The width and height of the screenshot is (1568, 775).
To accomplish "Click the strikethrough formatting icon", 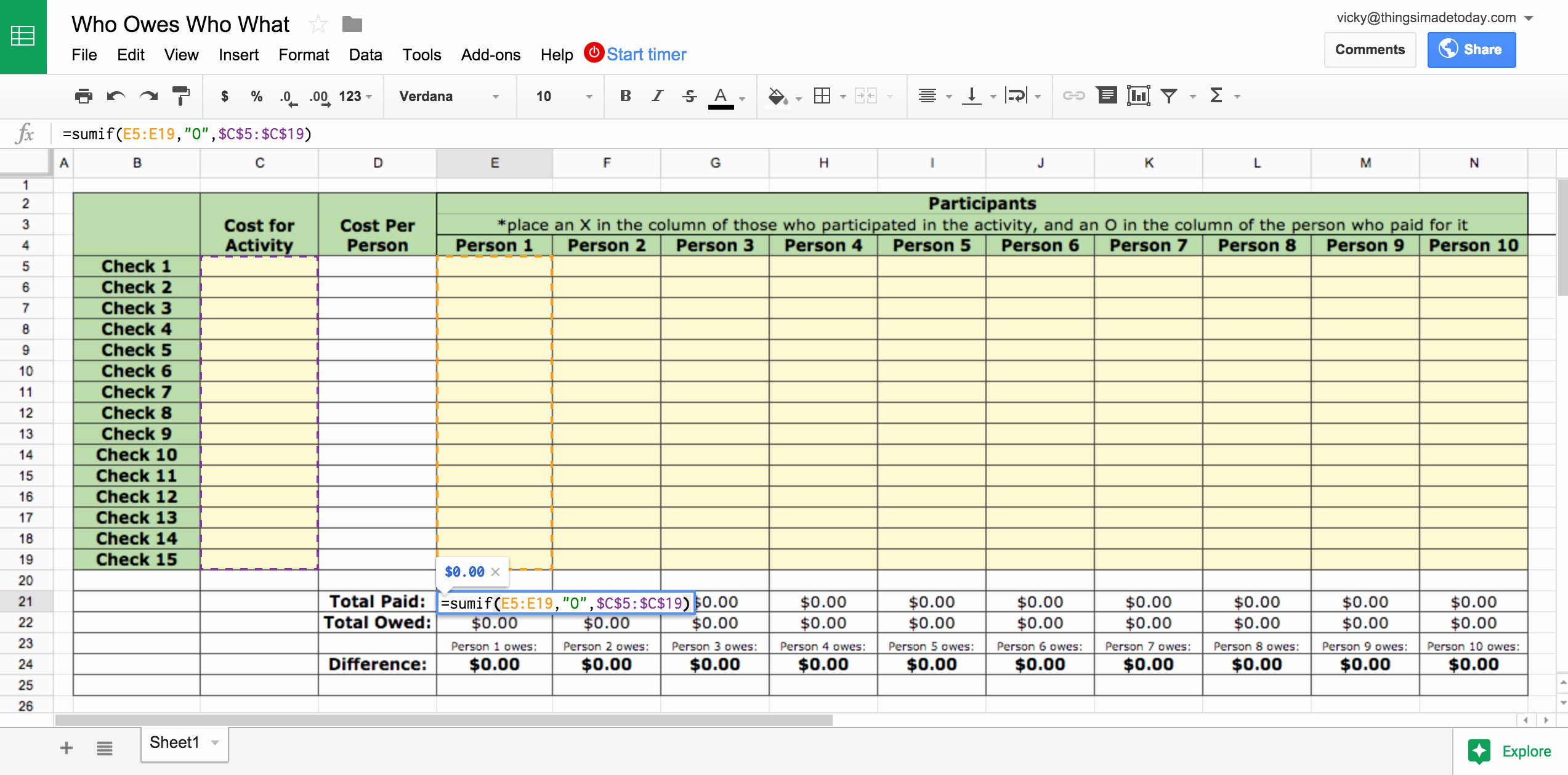I will coord(684,98).
